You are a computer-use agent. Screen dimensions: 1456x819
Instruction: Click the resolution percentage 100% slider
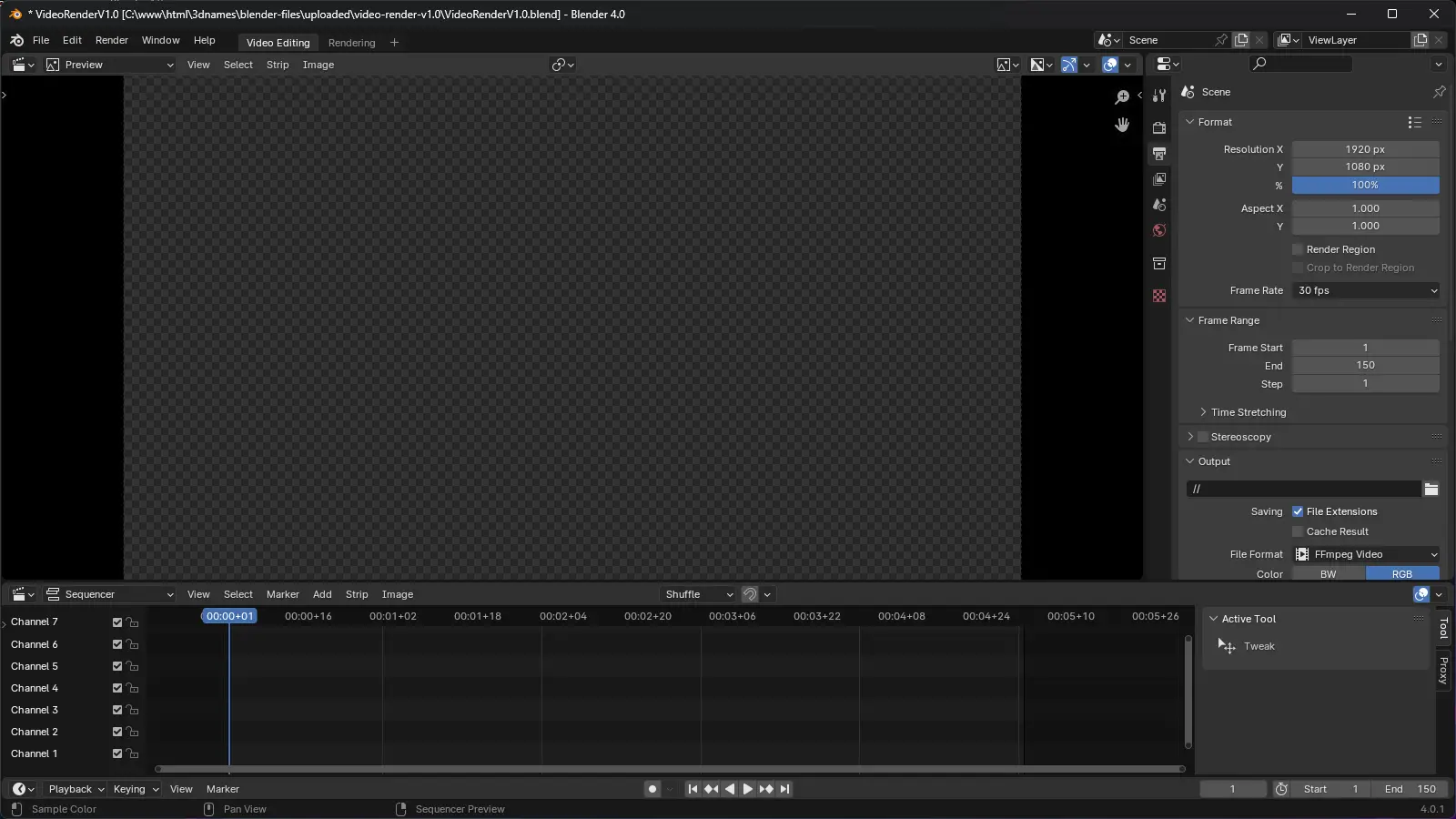coord(1366,185)
